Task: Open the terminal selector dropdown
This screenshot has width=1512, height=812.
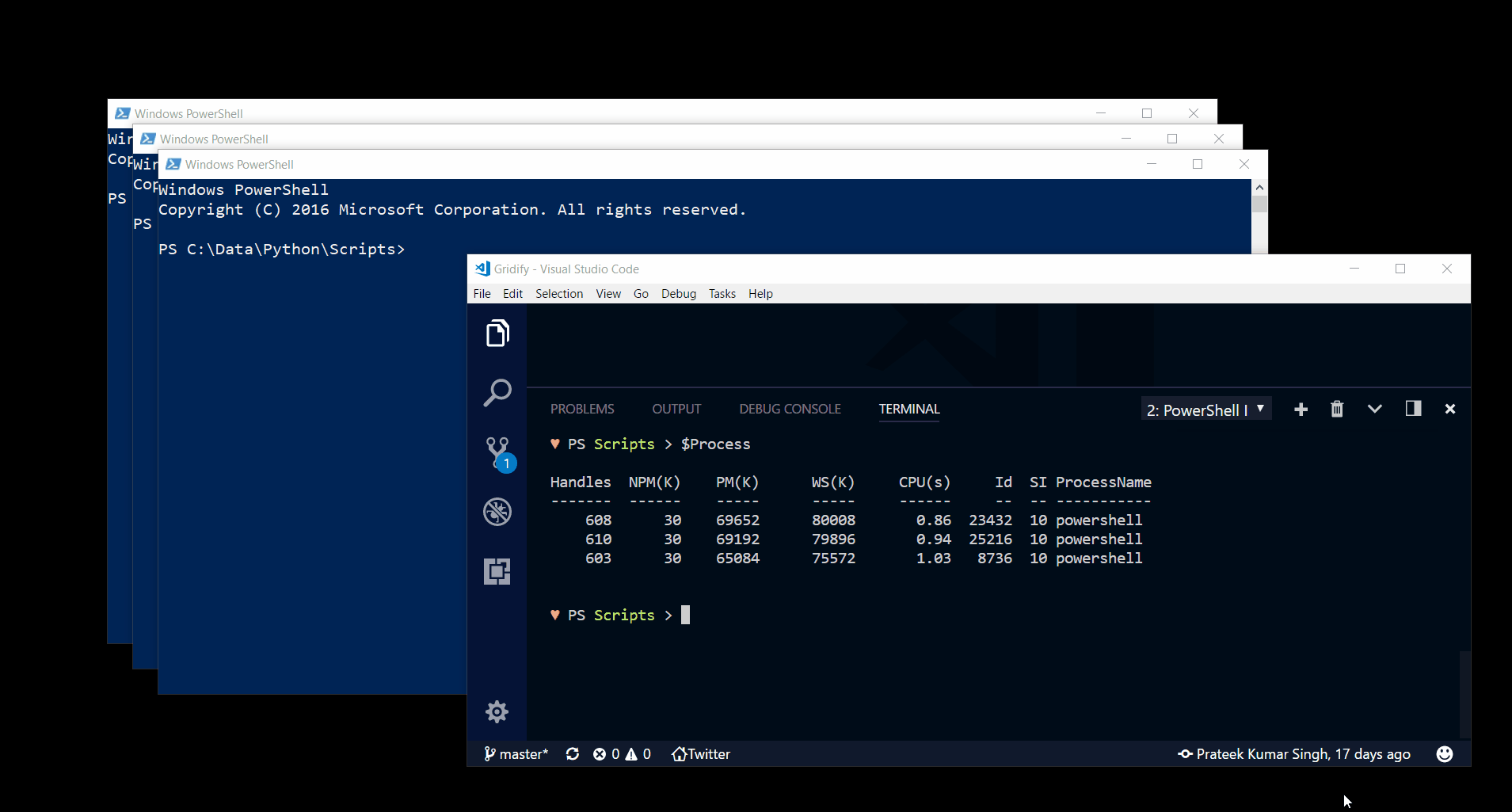Action: tap(1206, 410)
